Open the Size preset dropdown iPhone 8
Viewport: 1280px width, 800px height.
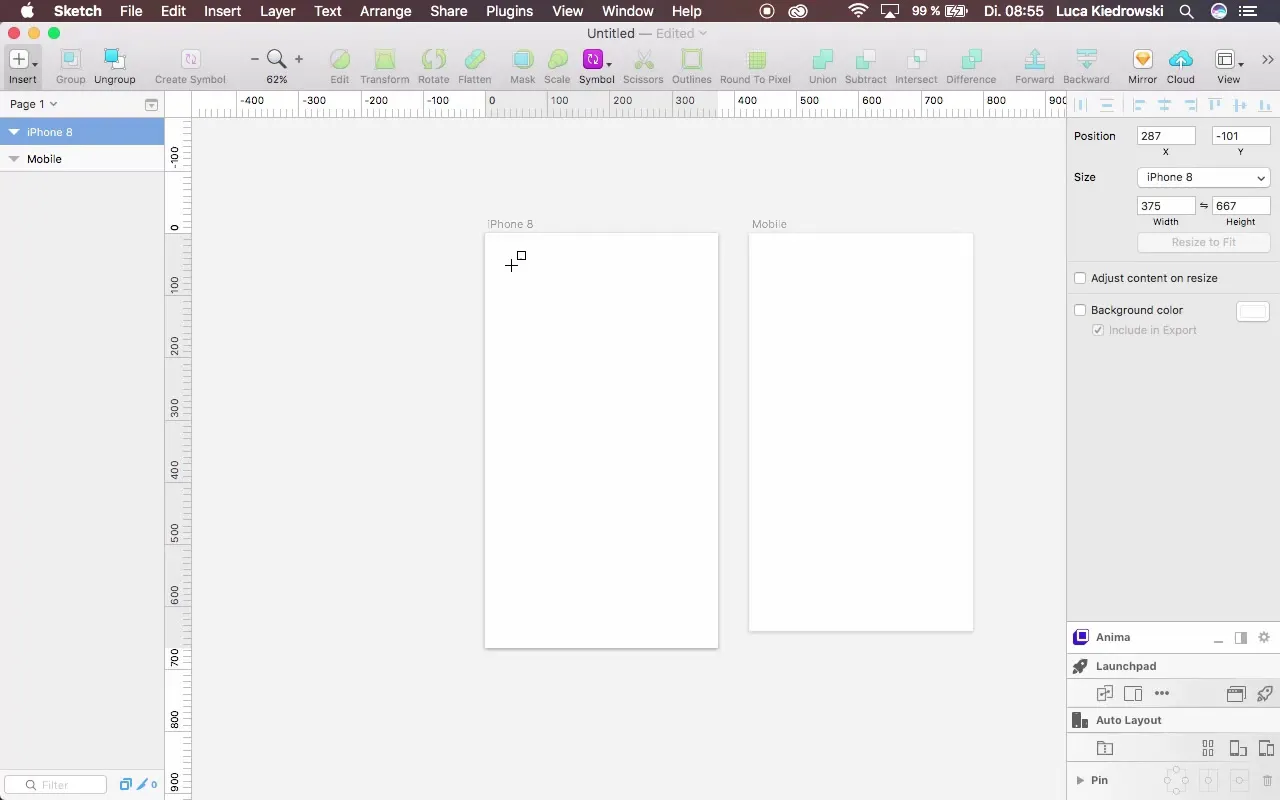pos(1204,177)
